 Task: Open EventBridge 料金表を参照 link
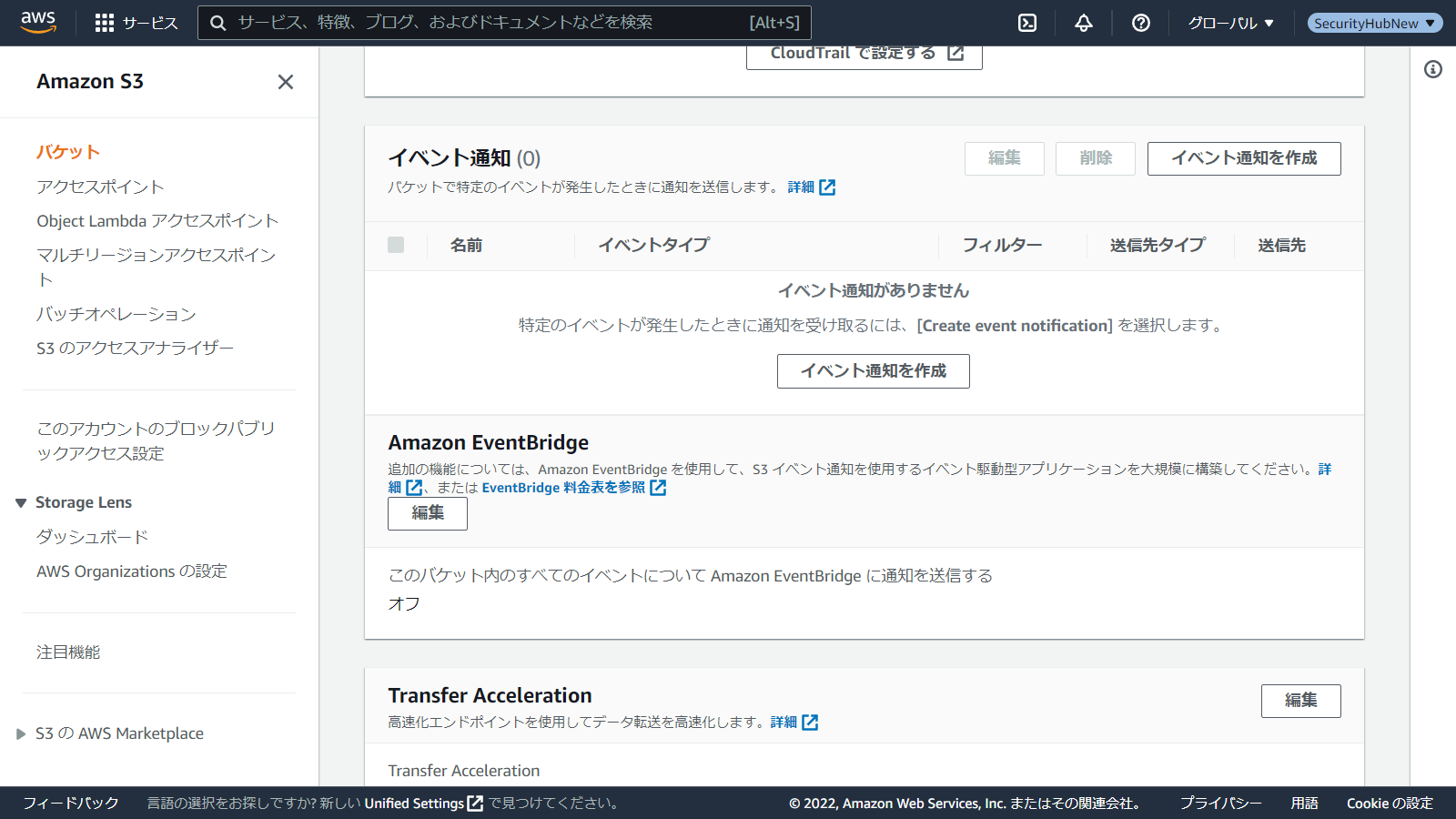[563, 488]
